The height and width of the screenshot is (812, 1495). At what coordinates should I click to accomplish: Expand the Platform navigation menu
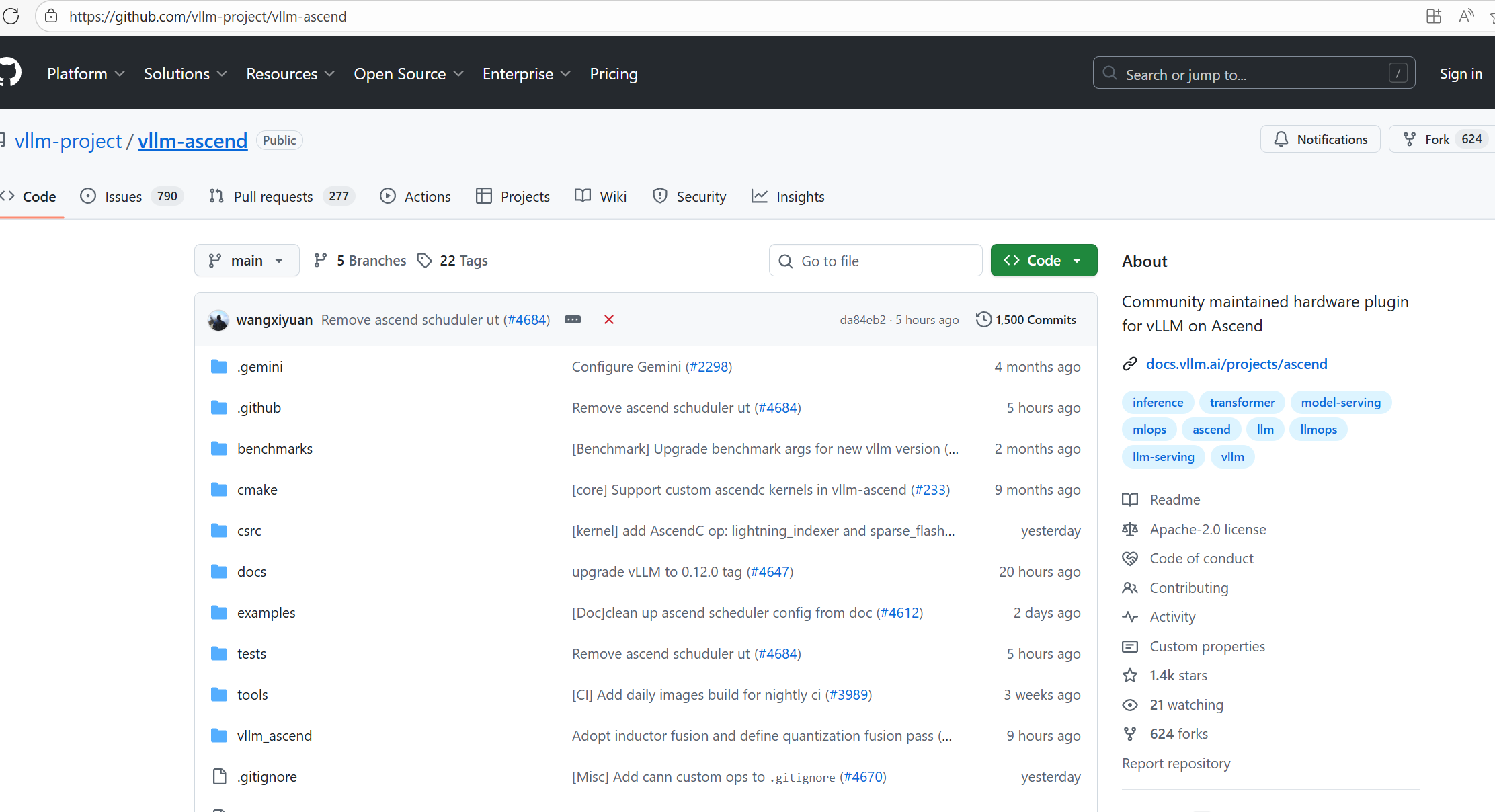click(x=85, y=74)
